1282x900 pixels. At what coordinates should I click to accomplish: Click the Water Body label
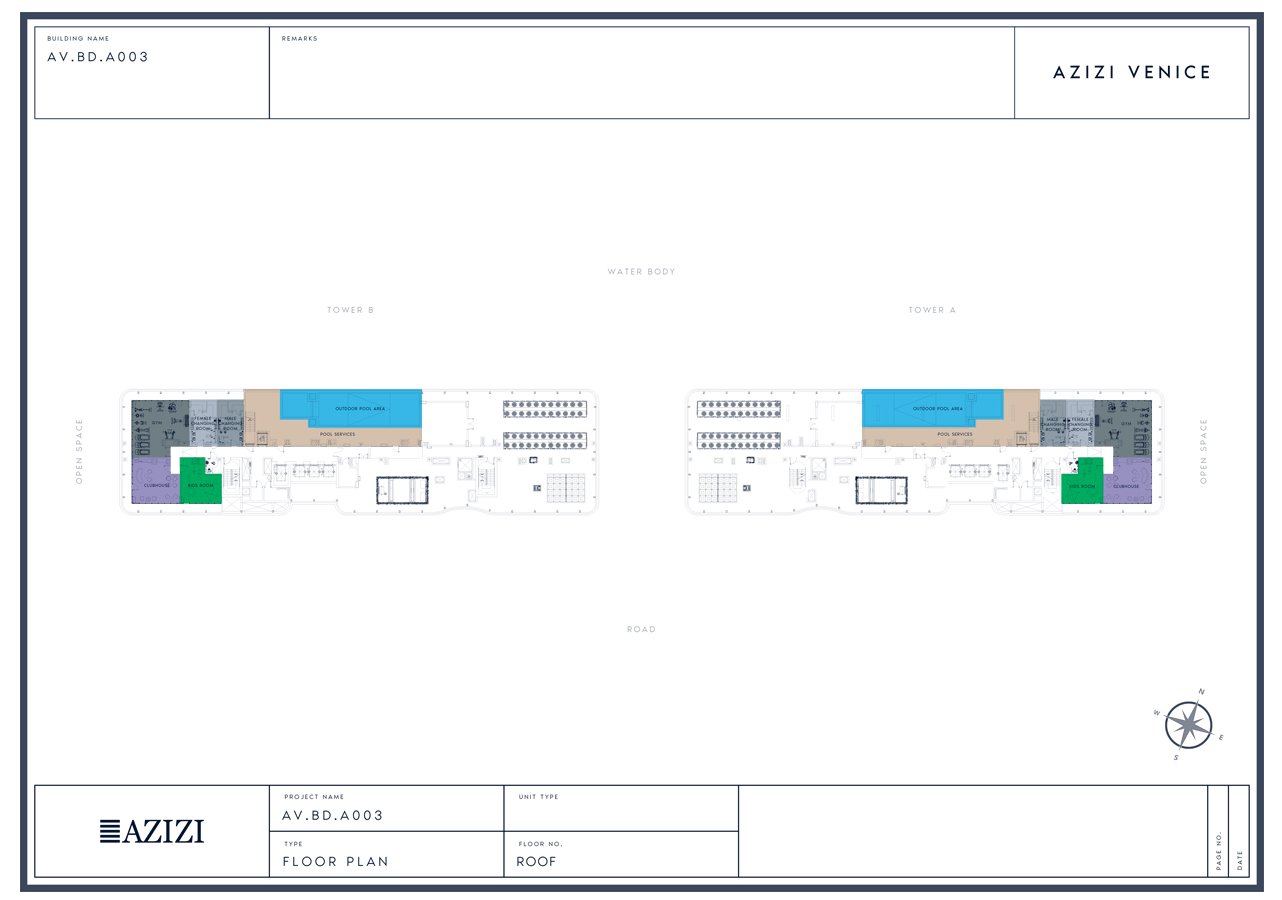pyautogui.click(x=641, y=272)
